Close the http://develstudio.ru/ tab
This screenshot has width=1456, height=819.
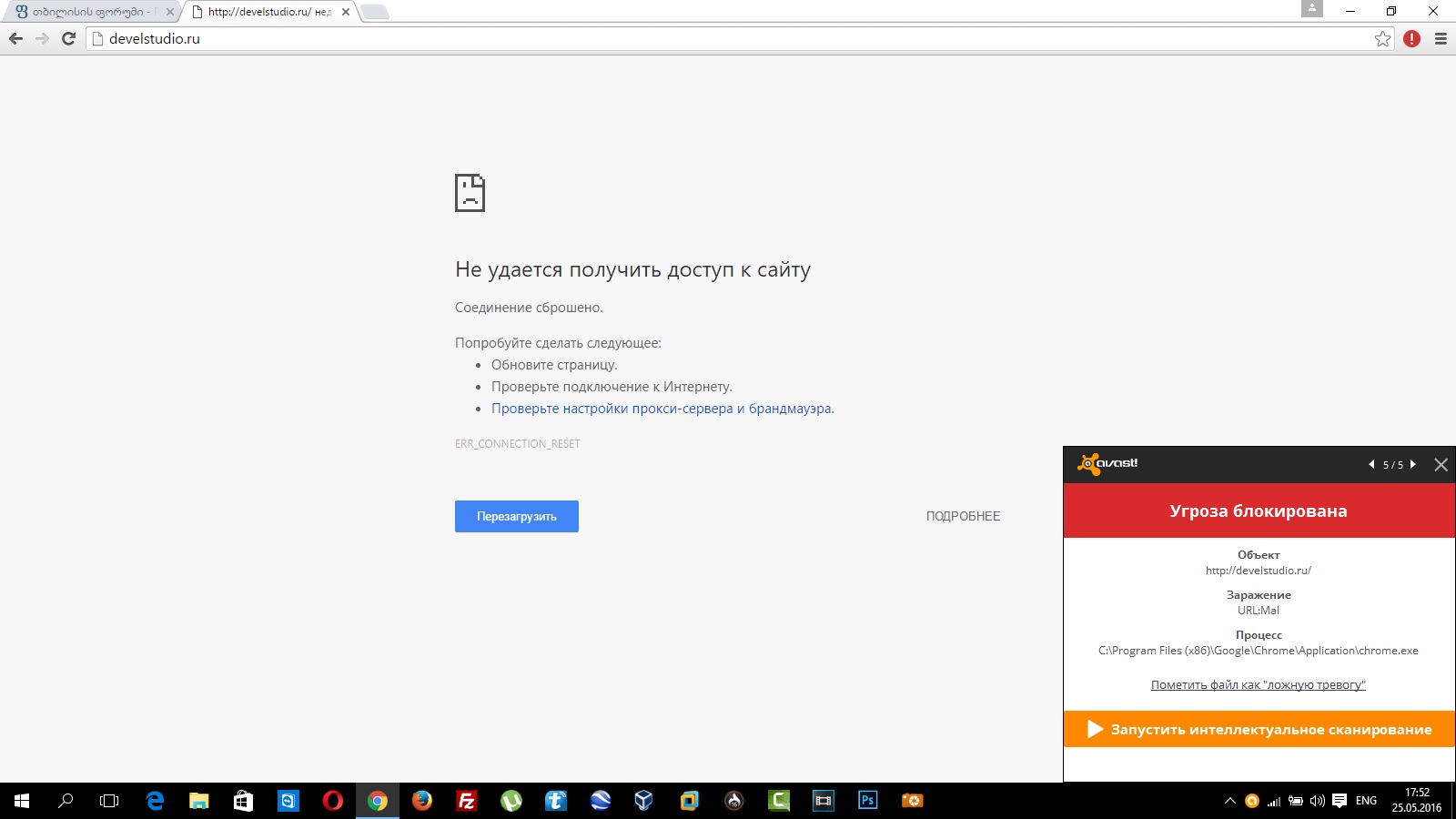coord(346,12)
